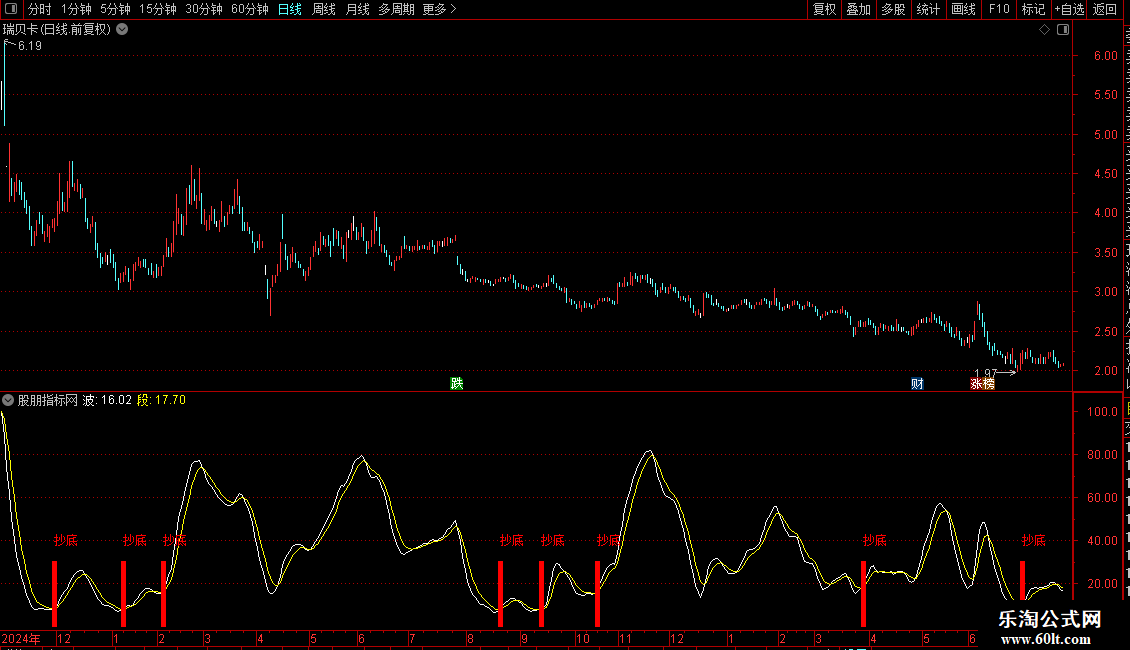Image resolution: width=1130 pixels, height=650 pixels.
Task: Click the 波: 16.02 indicator value
Action: point(107,400)
